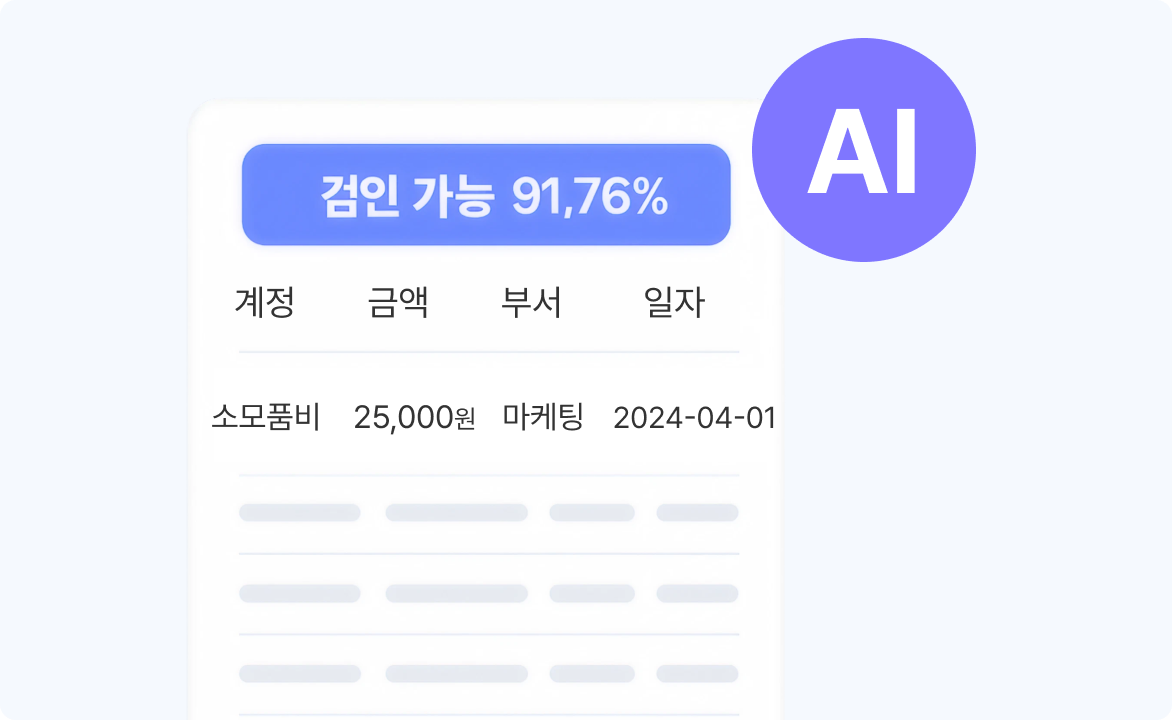1172x720 pixels.
Task: Click third placeholder row's 금액 column bar
Action: click(x=456, y=673)
